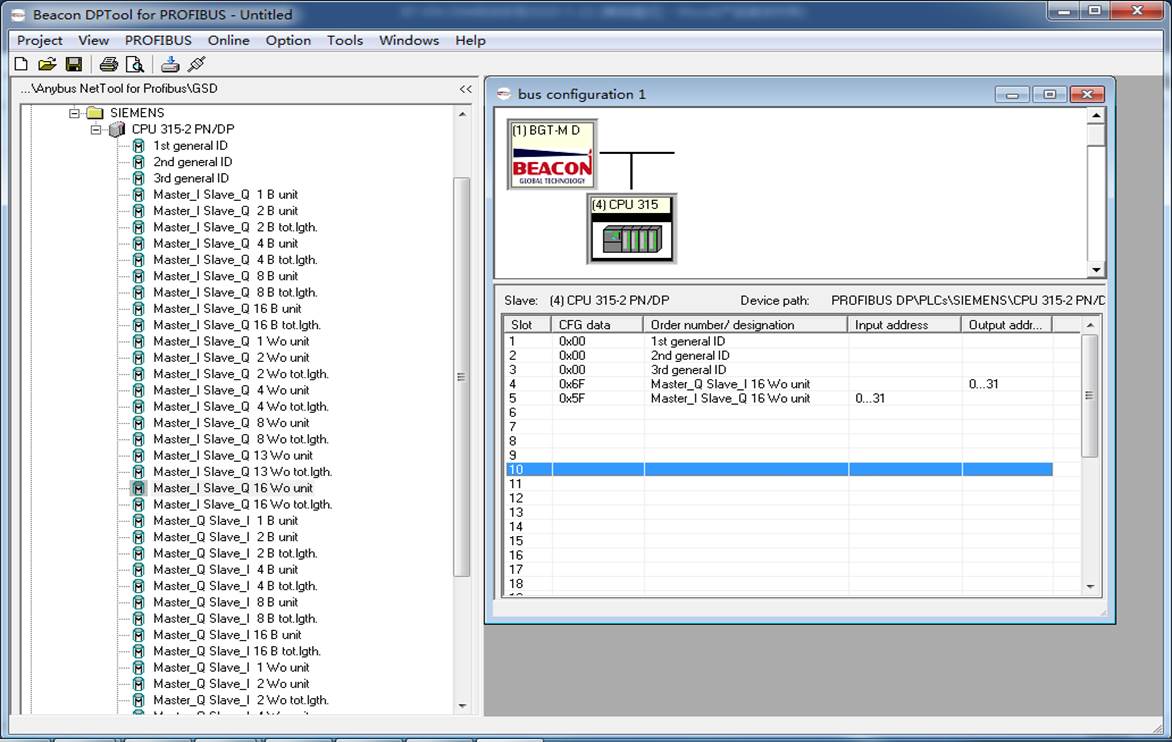Viewport: 1172px width, 742px height.
Task: Click the slot table scroll down arrow
Action: (x=1090, y=587)
